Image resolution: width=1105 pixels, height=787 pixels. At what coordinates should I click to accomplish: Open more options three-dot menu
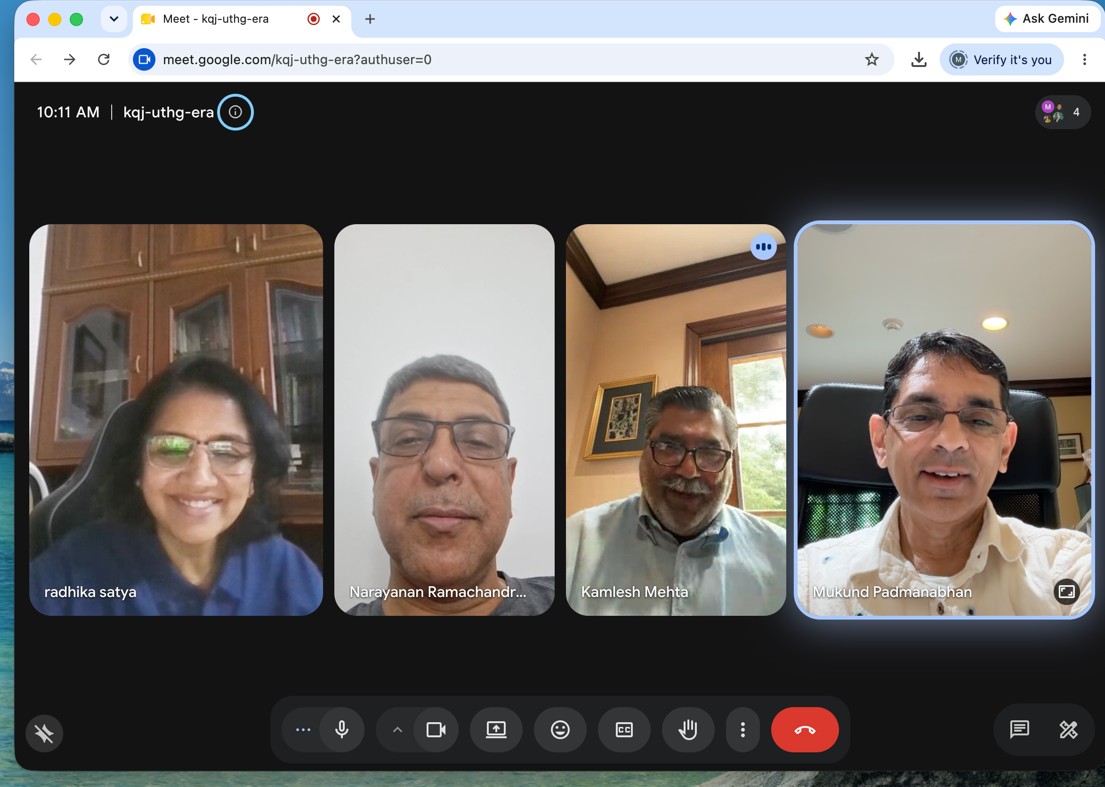click(743, 730)
